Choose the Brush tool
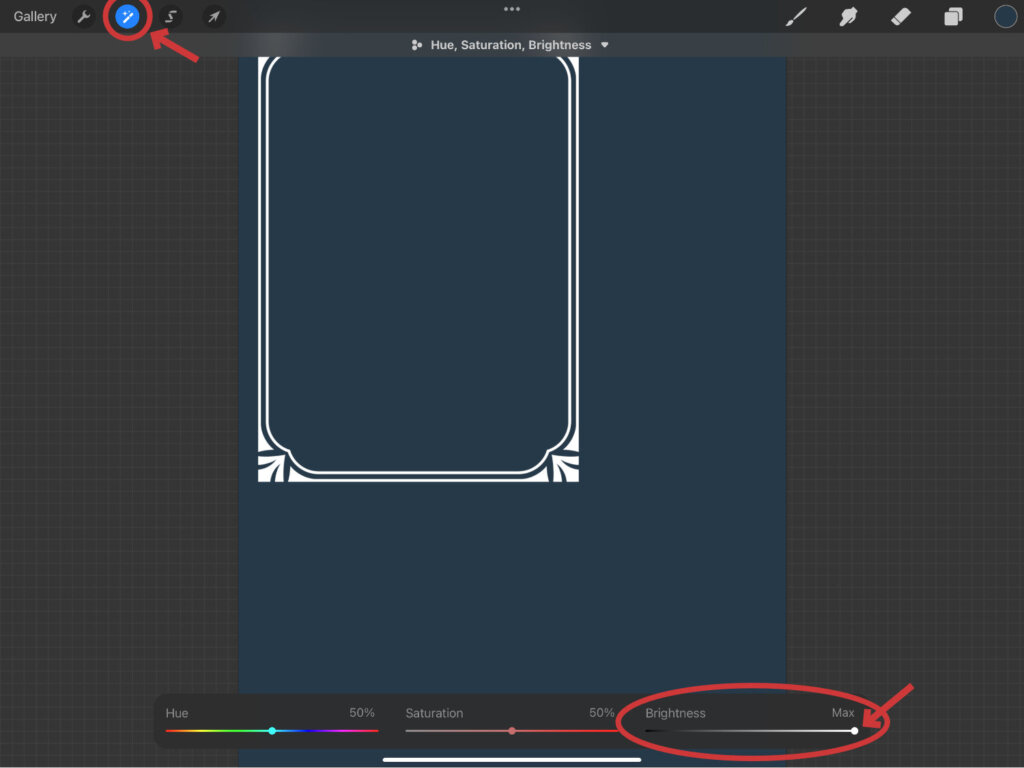This screenshot has width=1024, height=768. 796,17
